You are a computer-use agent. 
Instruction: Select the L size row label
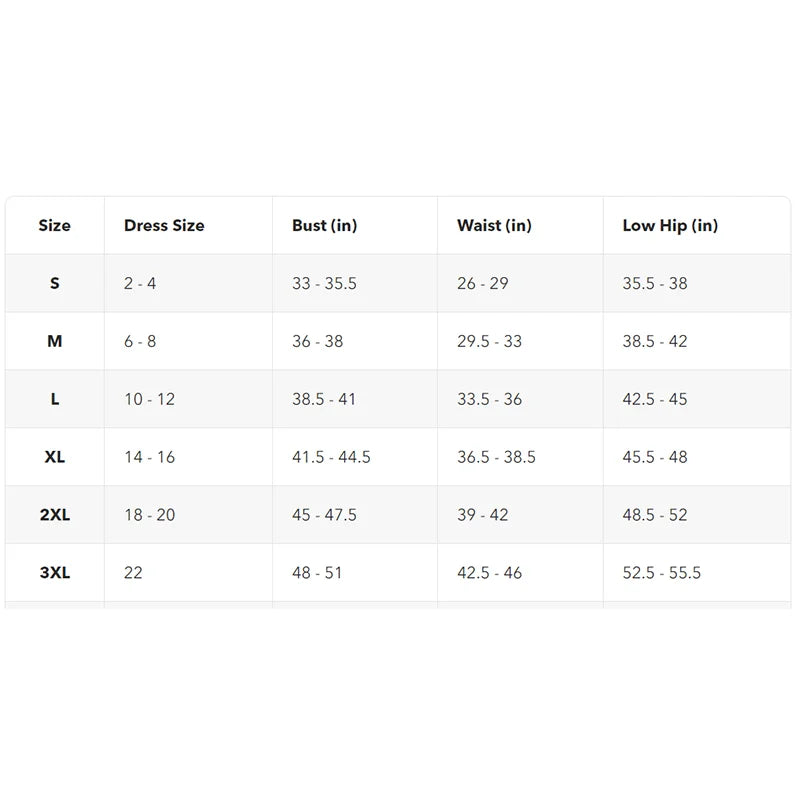(x=55, y=400)
